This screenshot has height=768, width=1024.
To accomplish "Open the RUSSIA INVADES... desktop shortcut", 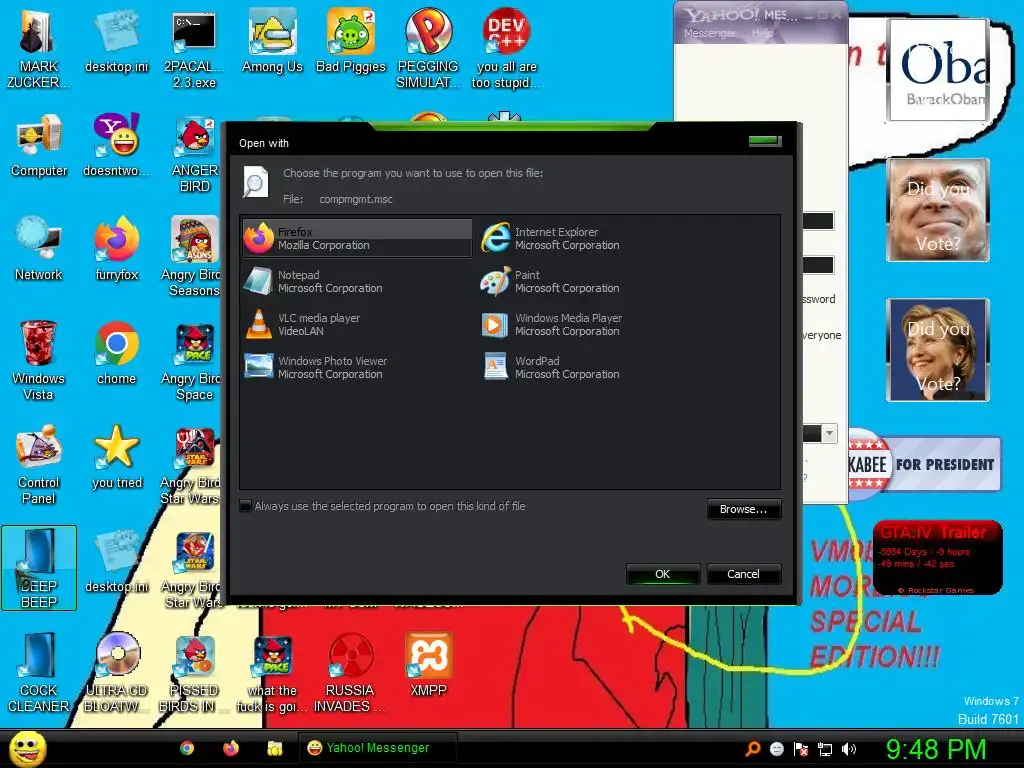I will click(350, 672).
